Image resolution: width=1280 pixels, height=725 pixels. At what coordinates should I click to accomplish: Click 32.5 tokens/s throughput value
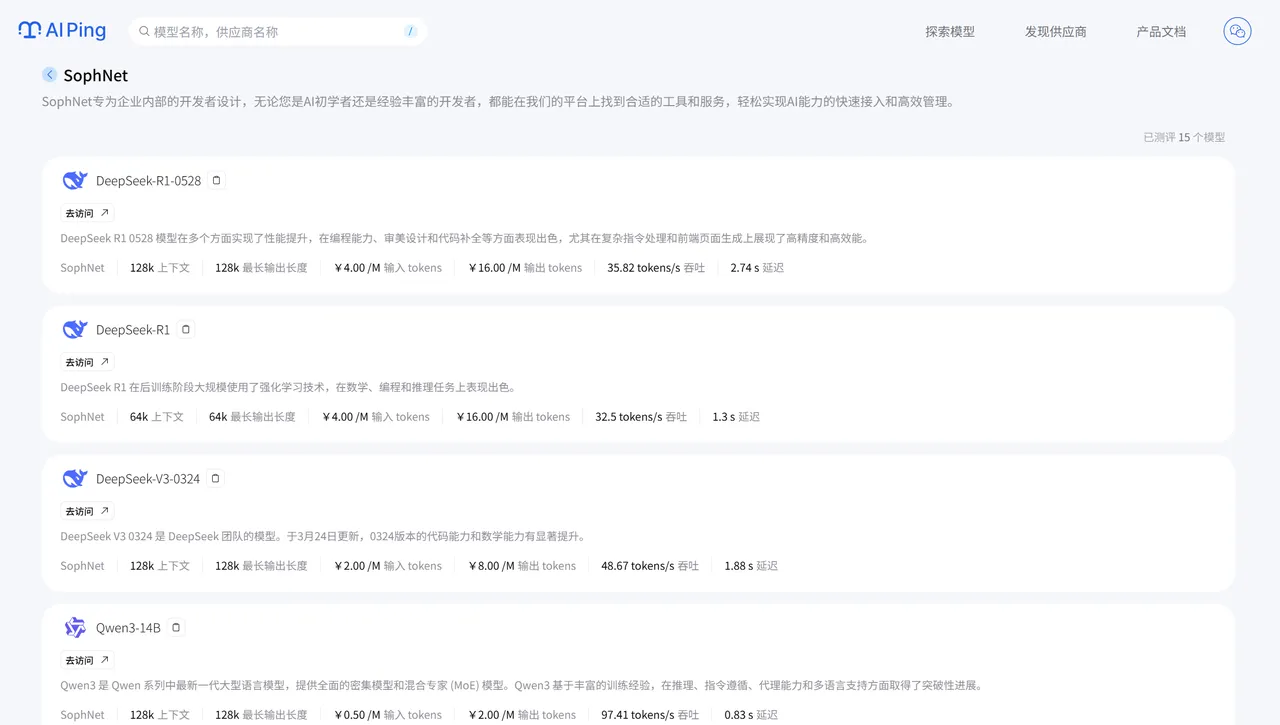pyautogui.click(x=641, y=417)
